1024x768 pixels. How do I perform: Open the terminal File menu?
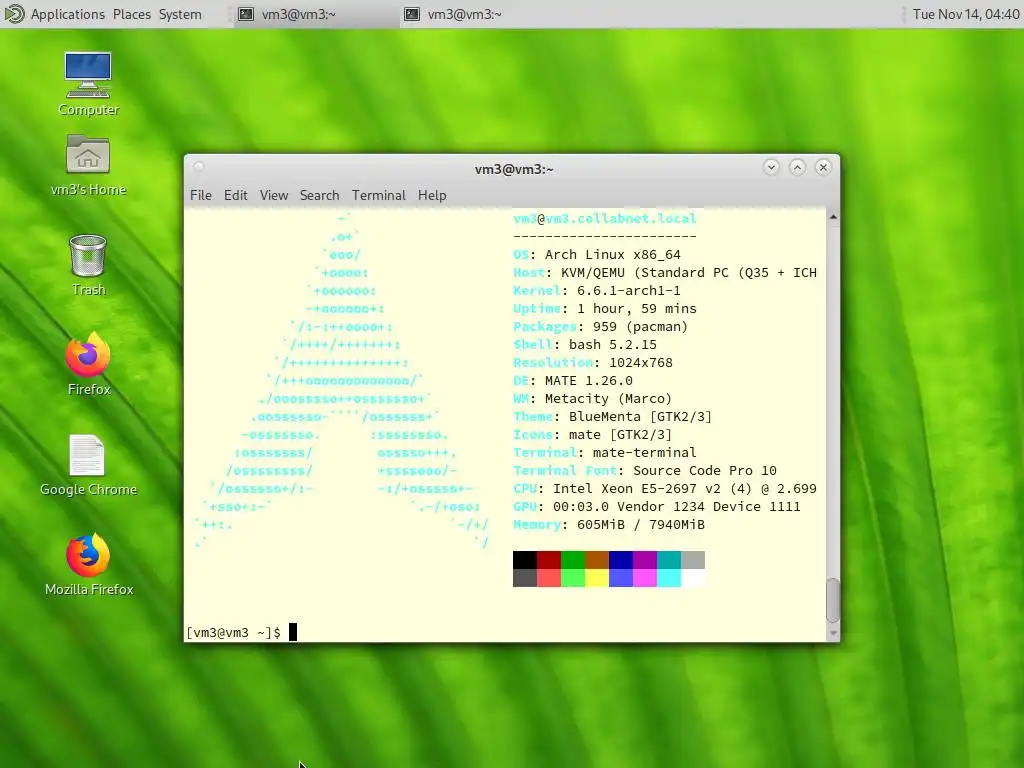tap(200, 195)
